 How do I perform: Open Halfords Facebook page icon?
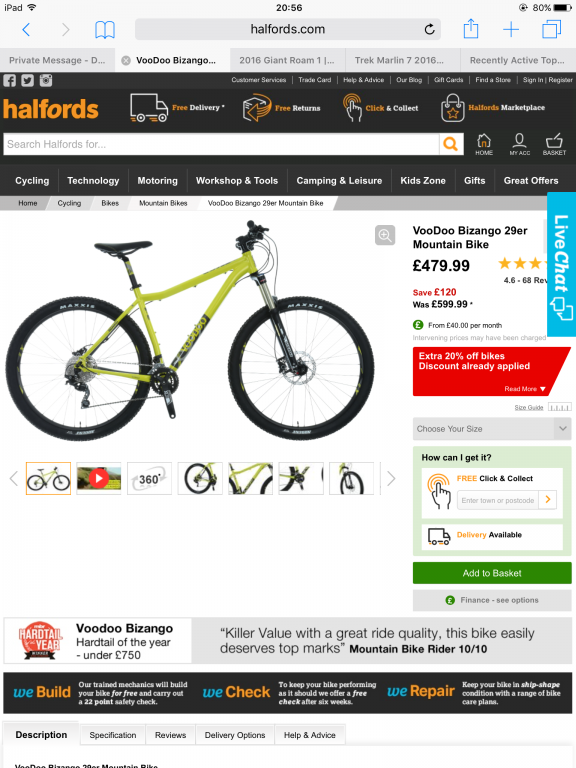[x=10, y=80]
